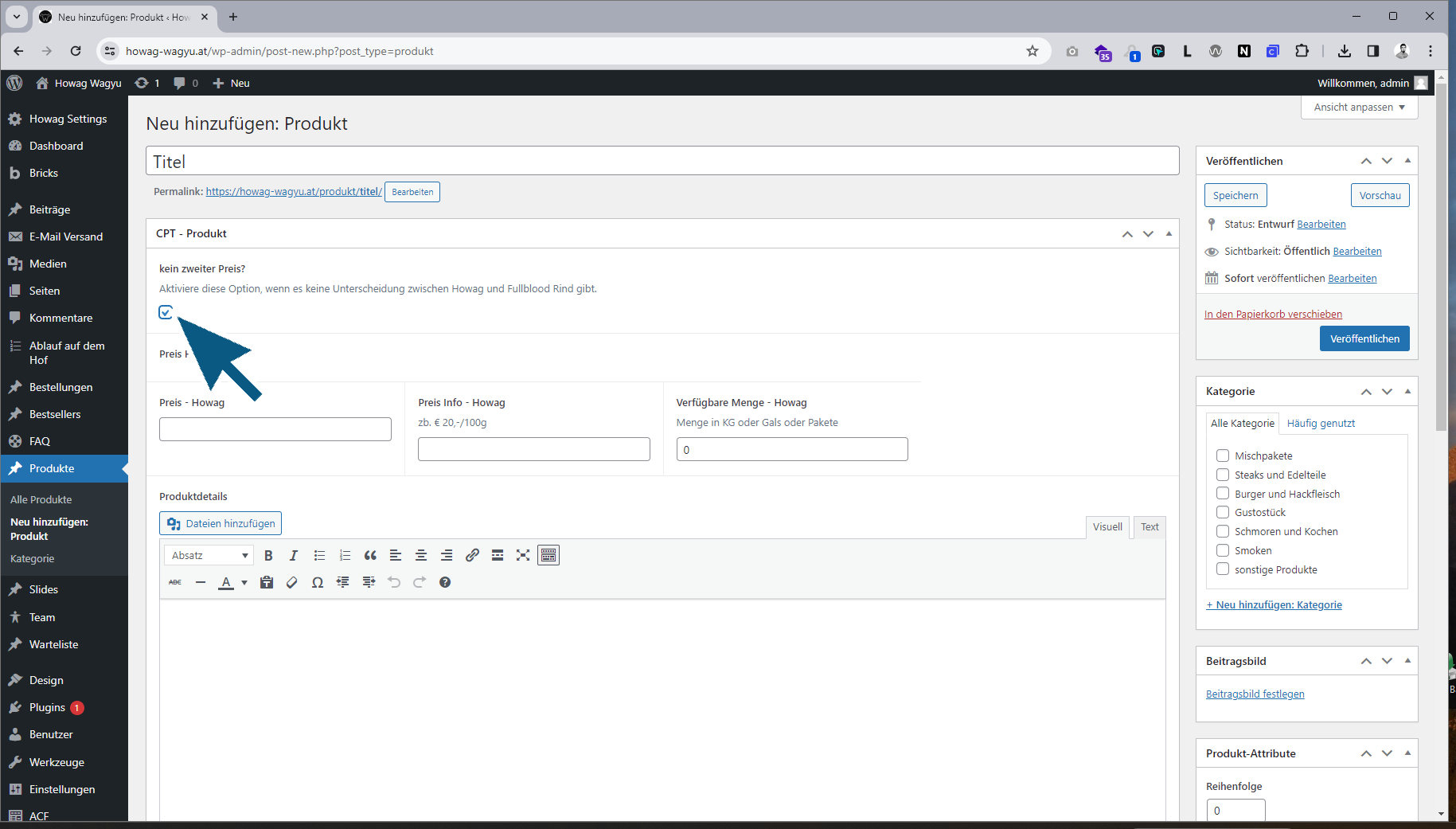The height and width of the screenshot is (829, 1456).
Task: Open the text color picker arrow
Action: tap(244, 582)
